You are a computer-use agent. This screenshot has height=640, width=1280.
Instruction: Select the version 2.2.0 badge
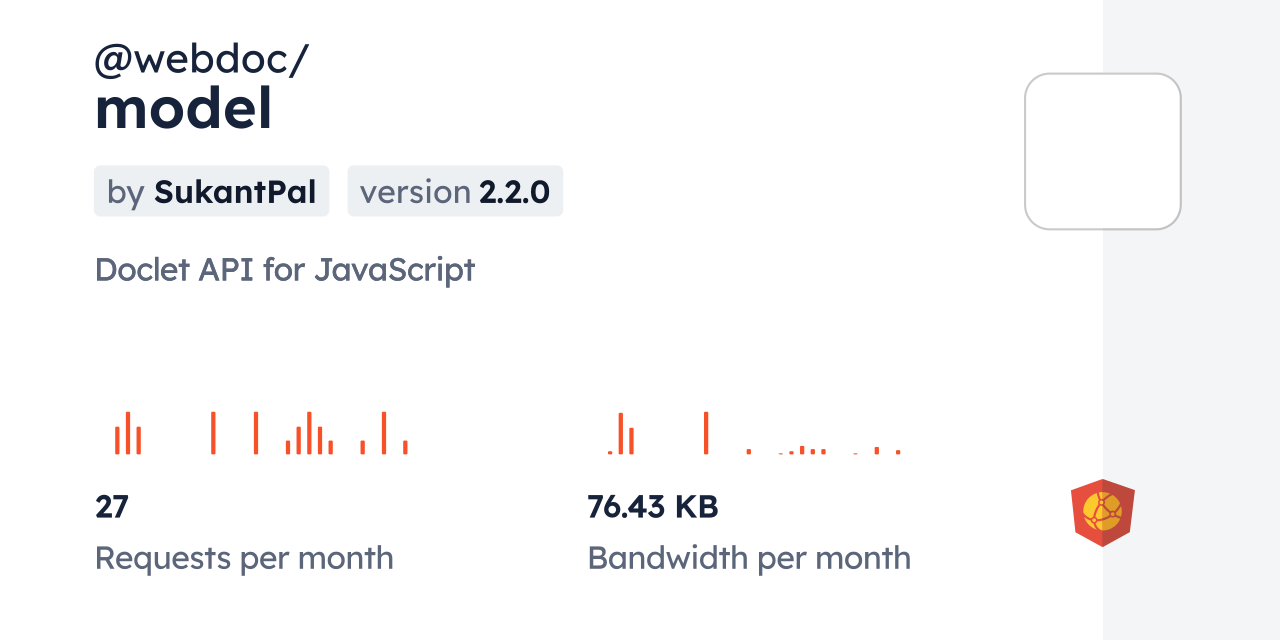[455, 191]
